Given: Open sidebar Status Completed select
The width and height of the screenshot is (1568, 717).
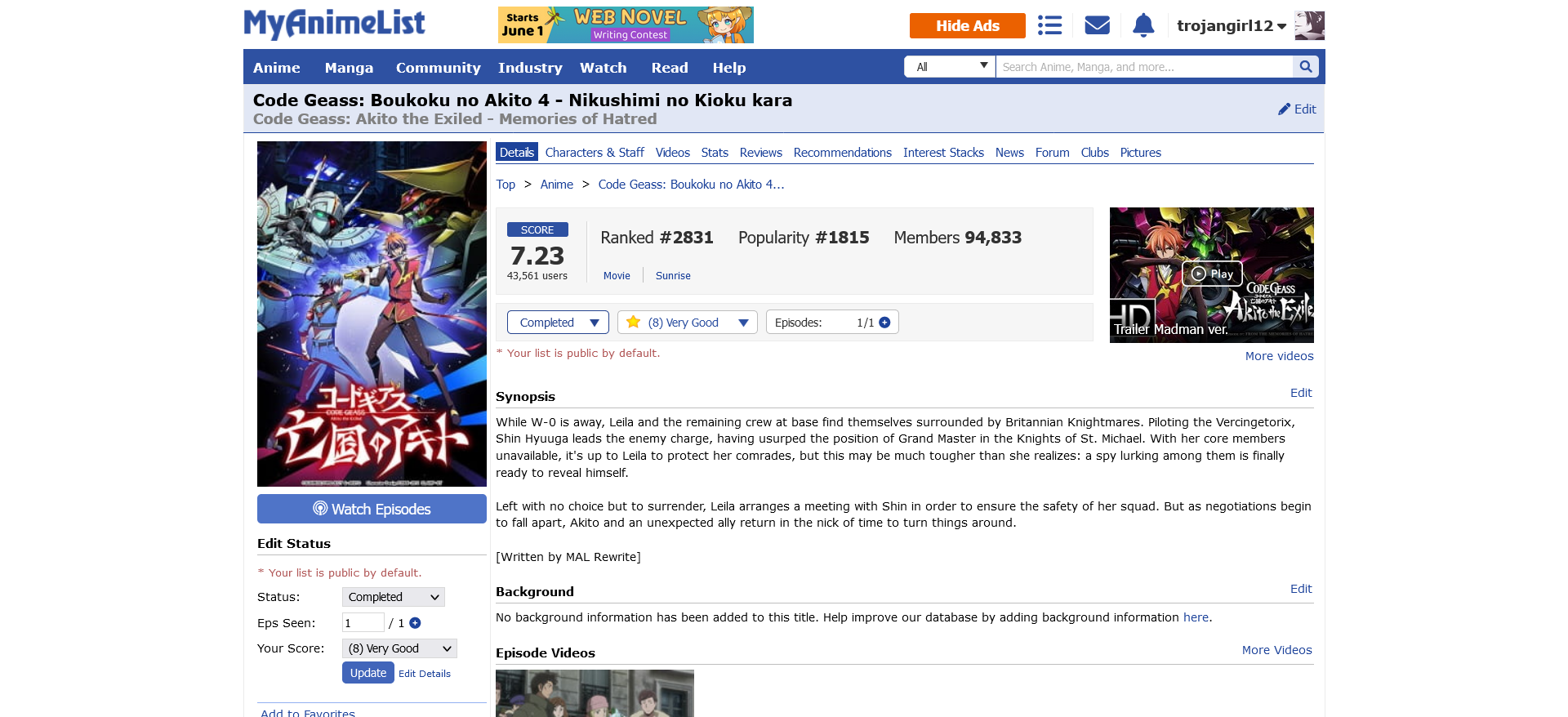Looking at the screenshot, I should (393, 597).
